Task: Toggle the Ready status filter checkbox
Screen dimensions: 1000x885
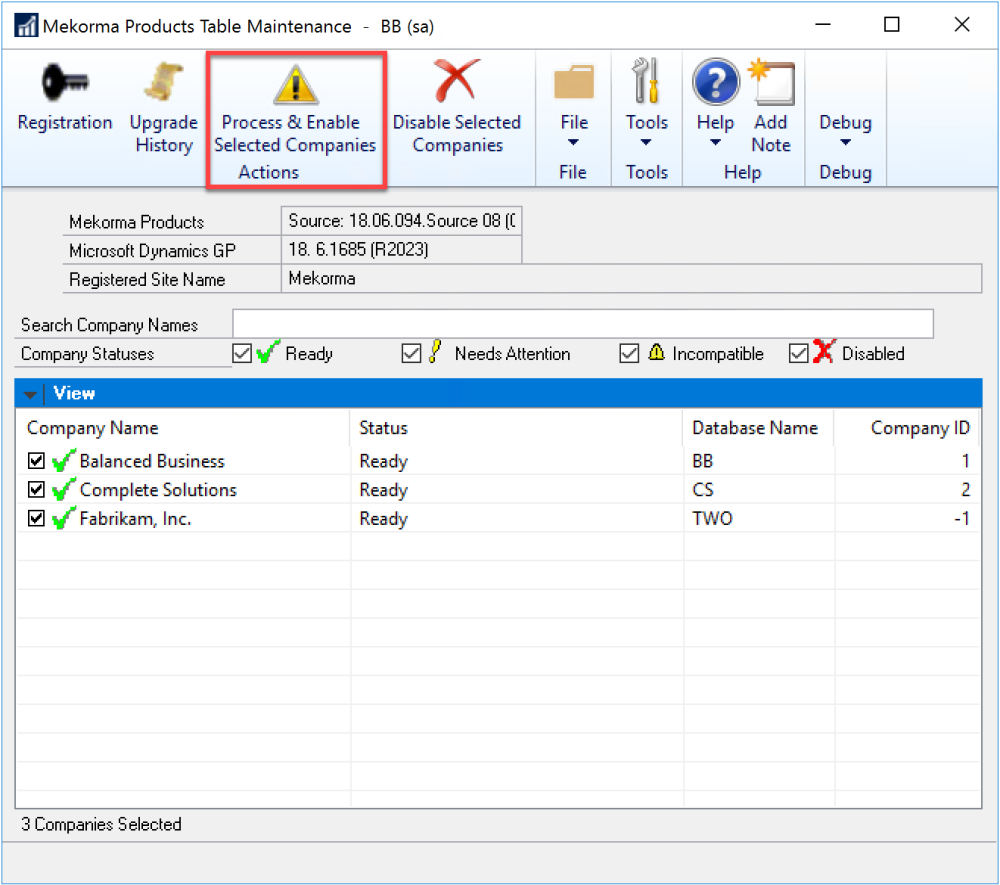Action: [242, 353]
